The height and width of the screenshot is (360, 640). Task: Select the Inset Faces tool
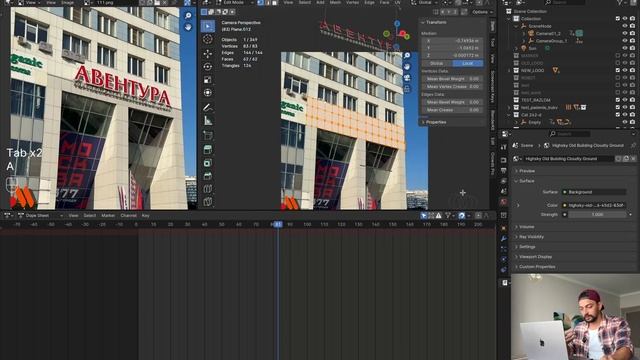point(208,163)
